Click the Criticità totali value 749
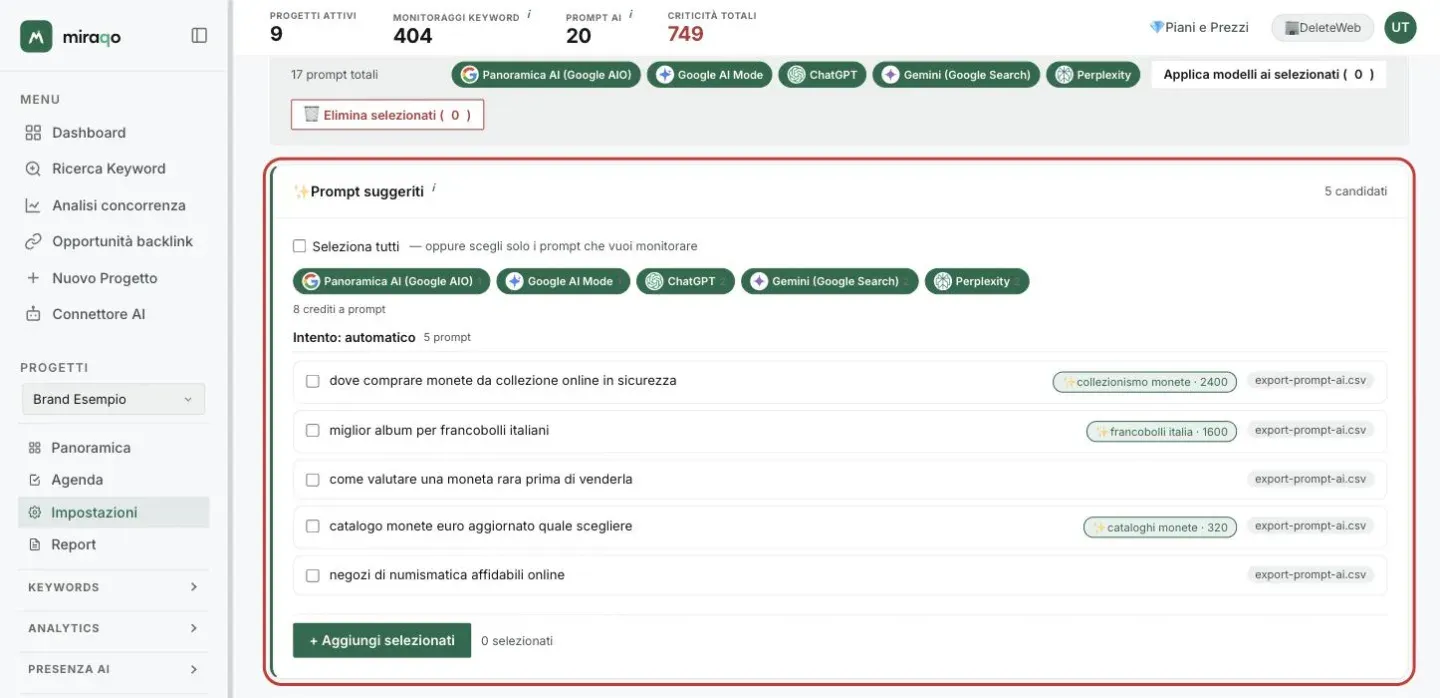This screenshot has width=1440, height=698. pyautogui.click(x=686, y=34)
